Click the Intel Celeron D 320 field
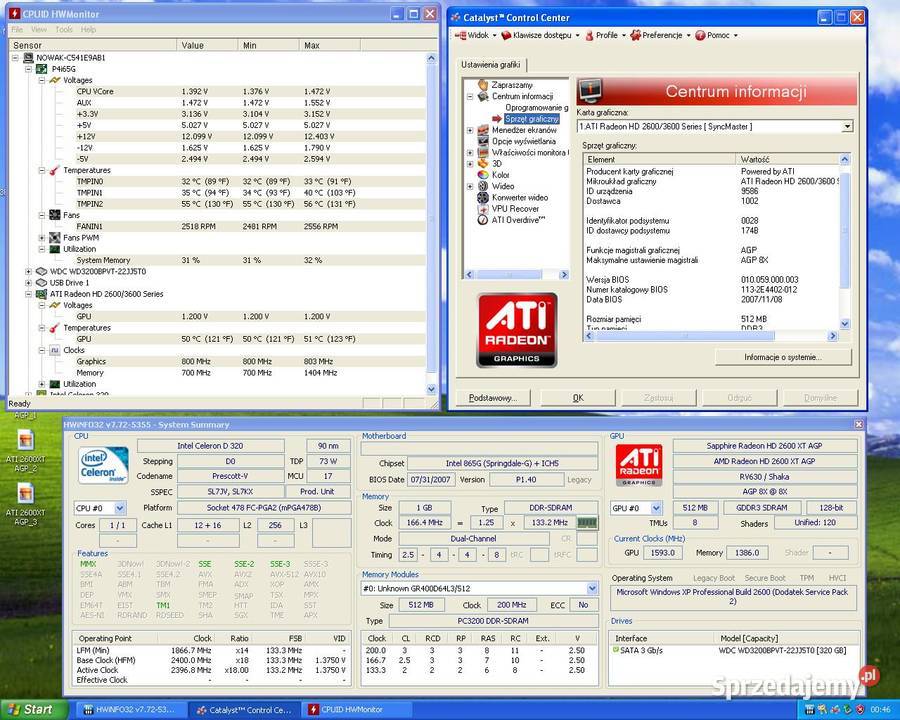900x720 pixels. coord(210,446)
